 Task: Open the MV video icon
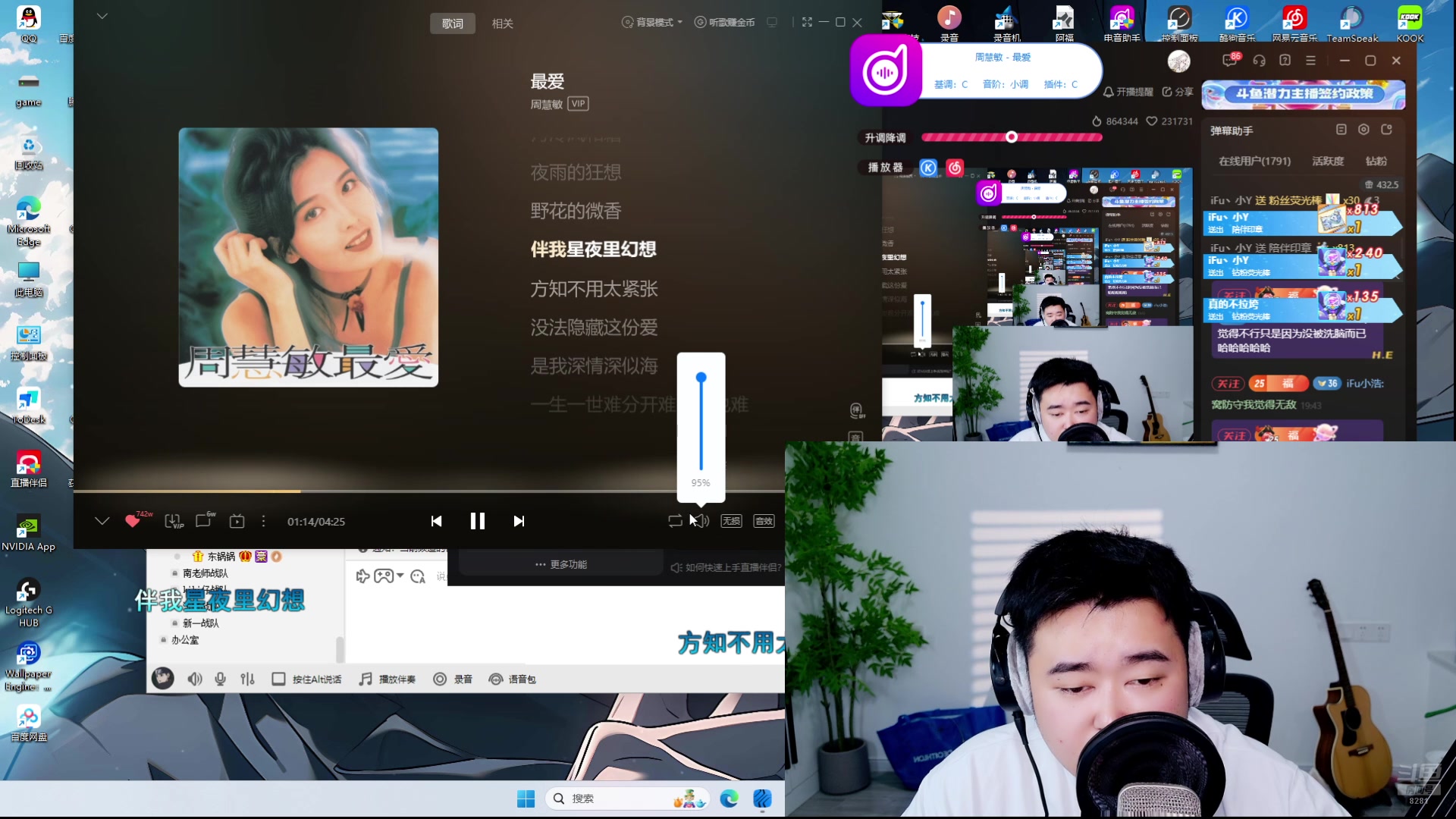[x=237, y=521]
